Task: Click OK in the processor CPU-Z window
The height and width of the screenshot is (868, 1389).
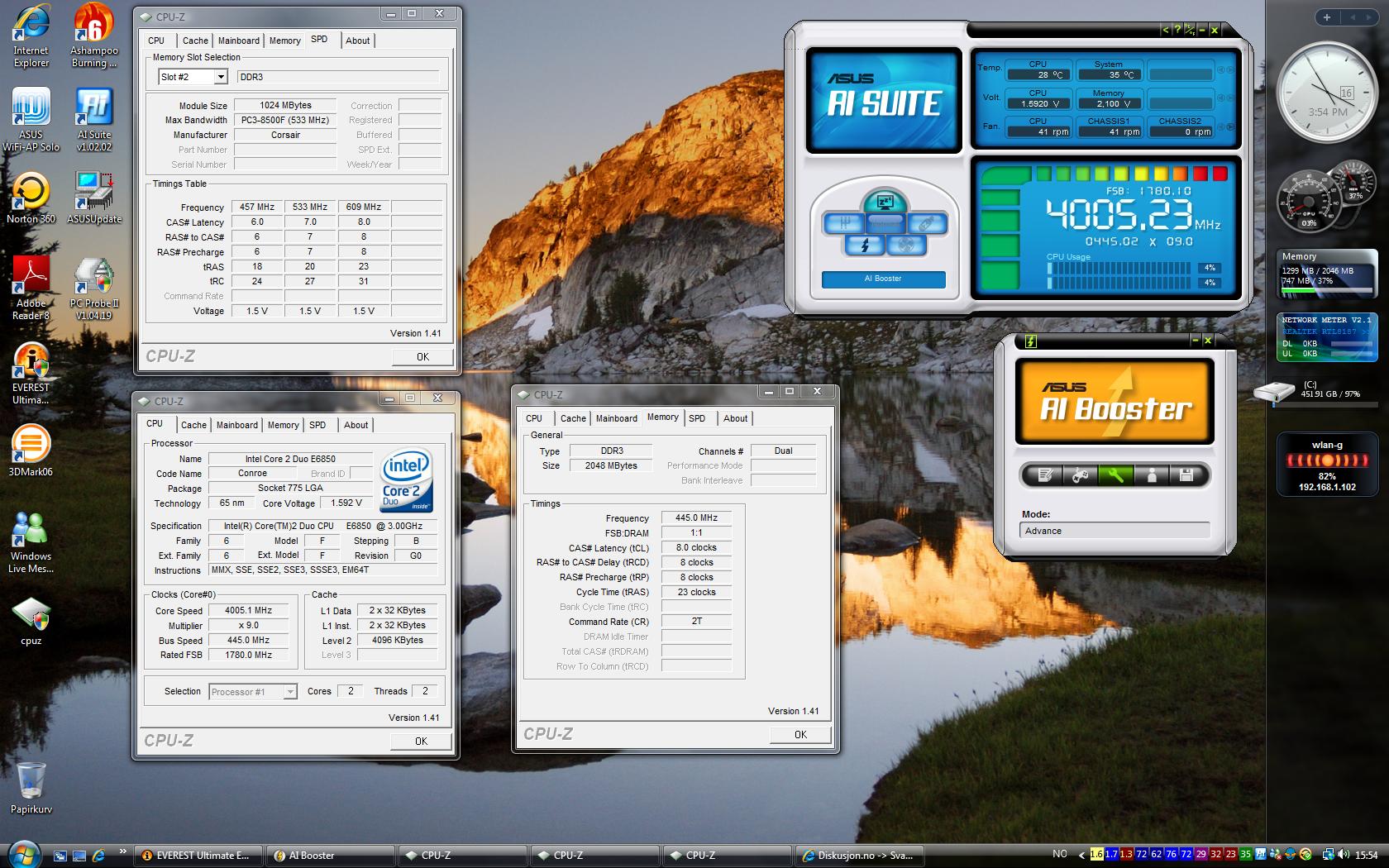Action: coord(421,742)
